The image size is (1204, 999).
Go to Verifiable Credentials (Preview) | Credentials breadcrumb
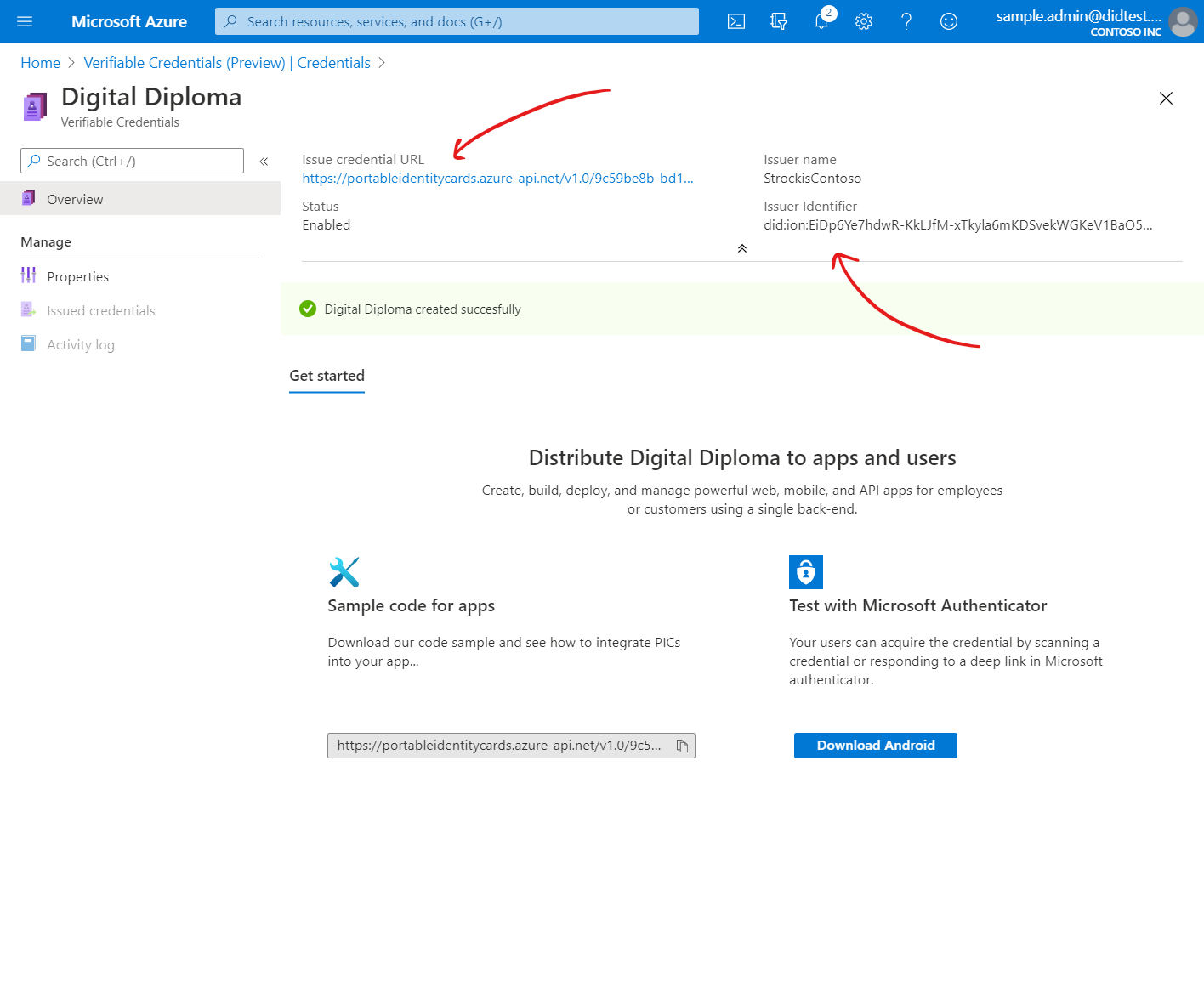(227, 63)
